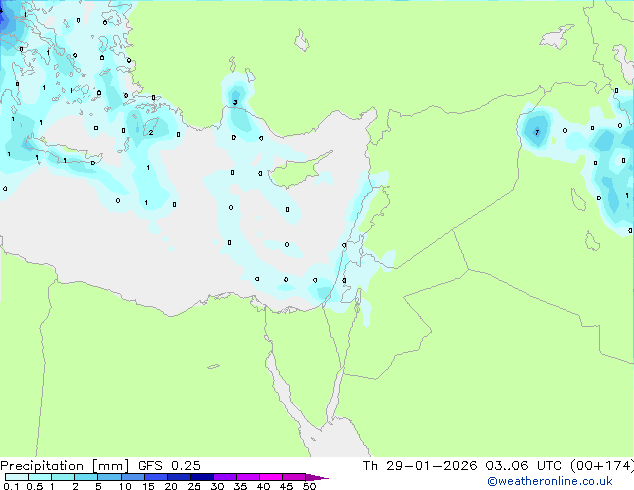Select the 2–5 mm legend color swatch
Viewport: 634px width, 490px height.
coord(86,477)
